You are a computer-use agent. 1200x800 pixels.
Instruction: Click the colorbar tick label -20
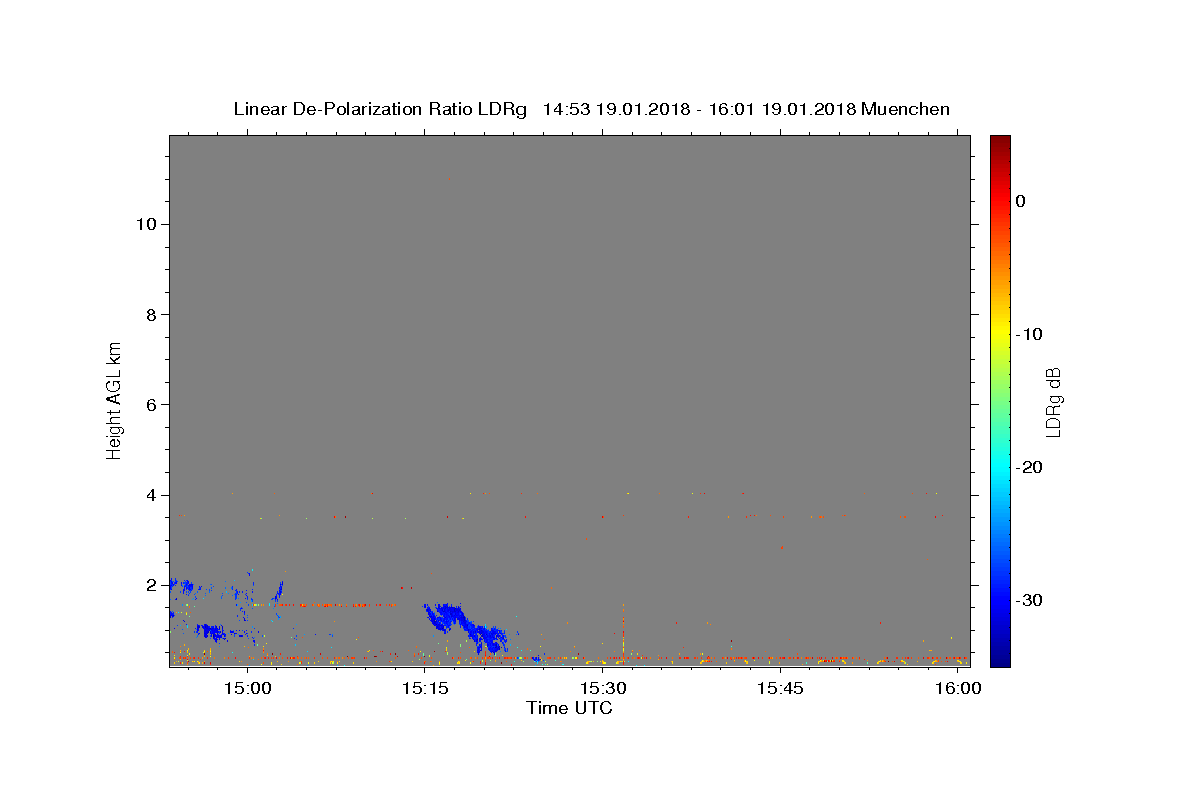[1029, 467]
